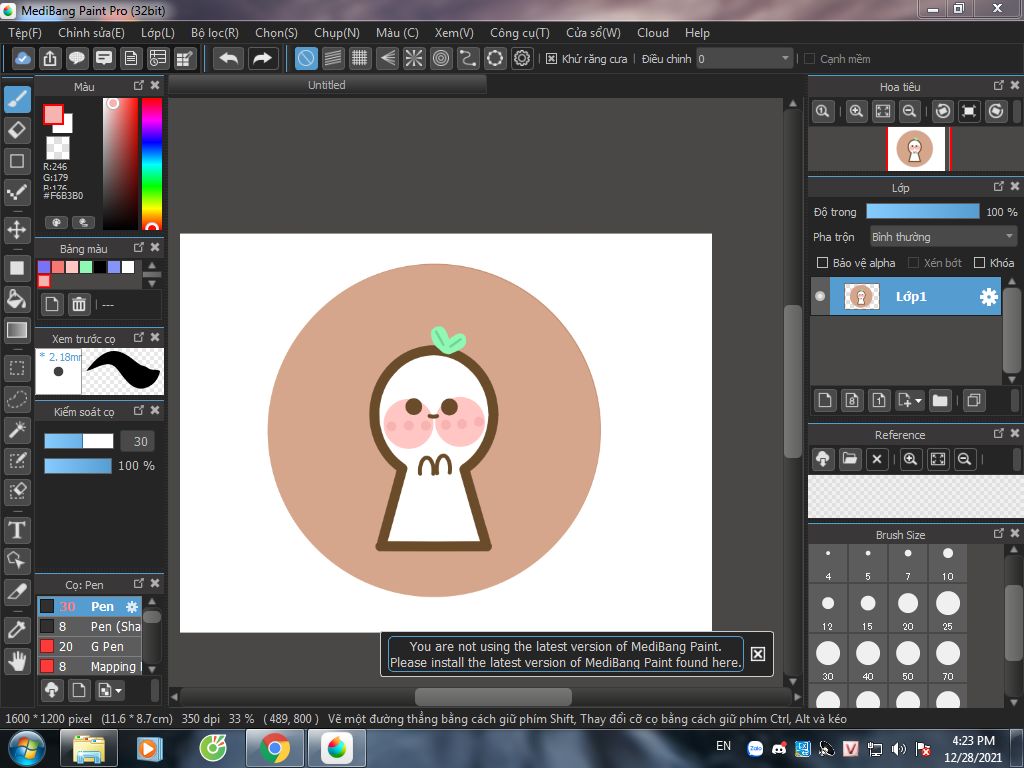
Task: Undock the Brush Size panel
Action: pyautogui.click(x=999, y=534)
